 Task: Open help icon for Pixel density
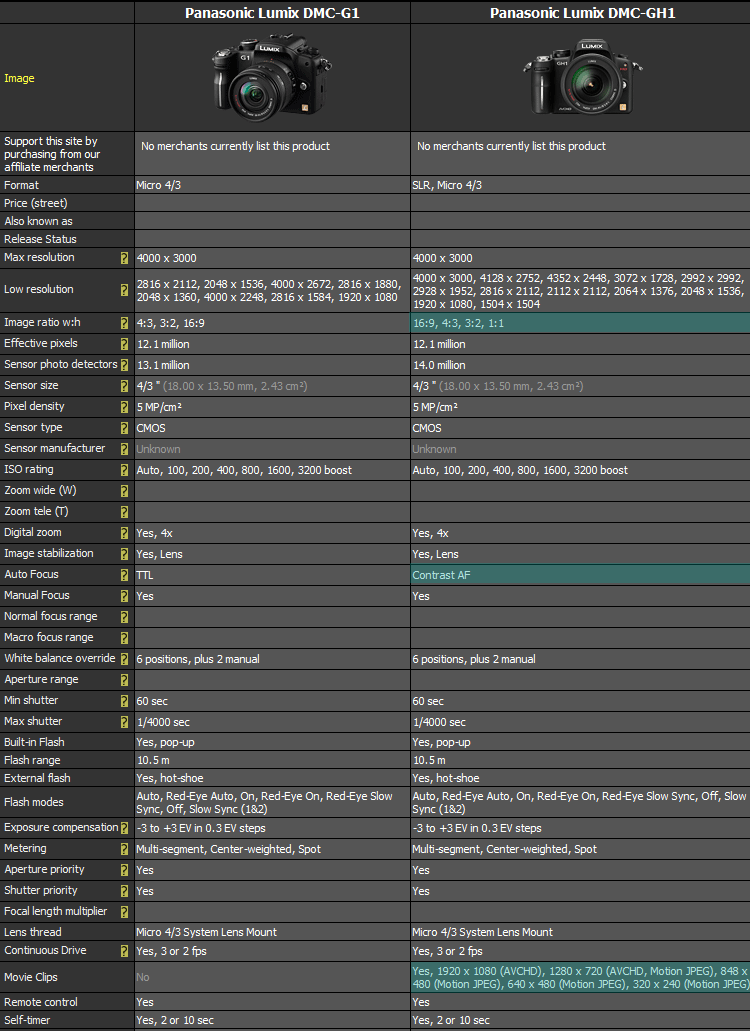[124, 407]
